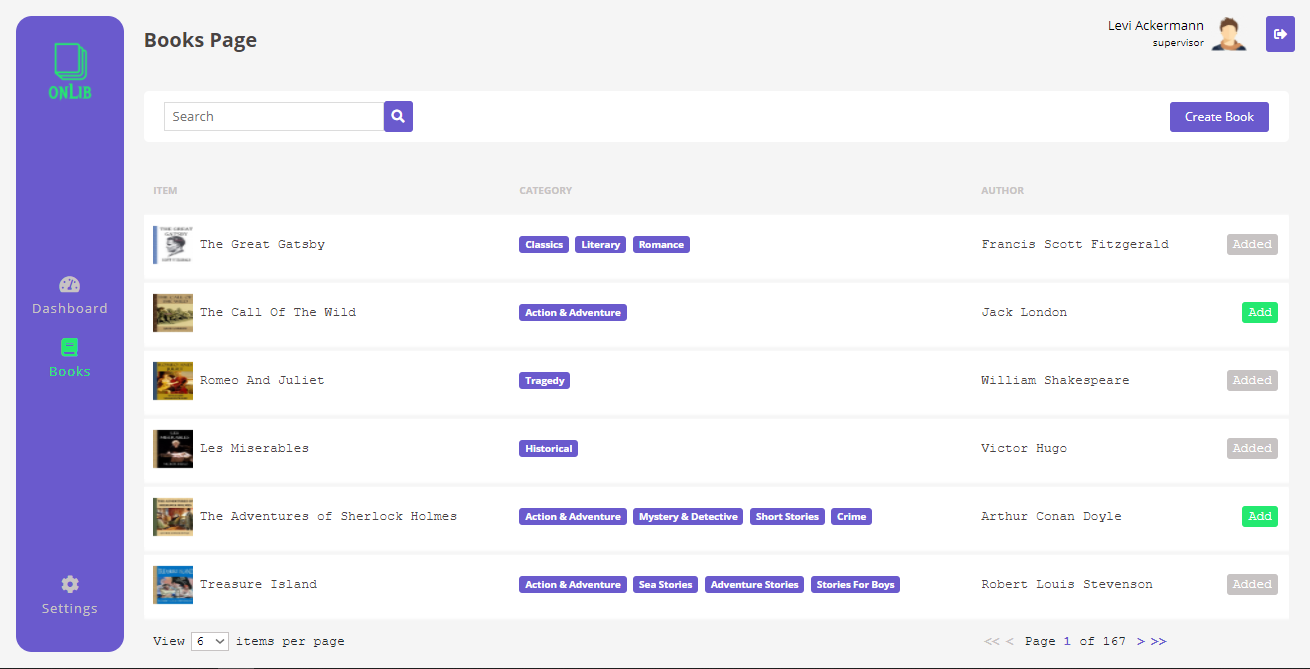
Task: Click the Sea Stories tag
Action: (x=666, y=584)
